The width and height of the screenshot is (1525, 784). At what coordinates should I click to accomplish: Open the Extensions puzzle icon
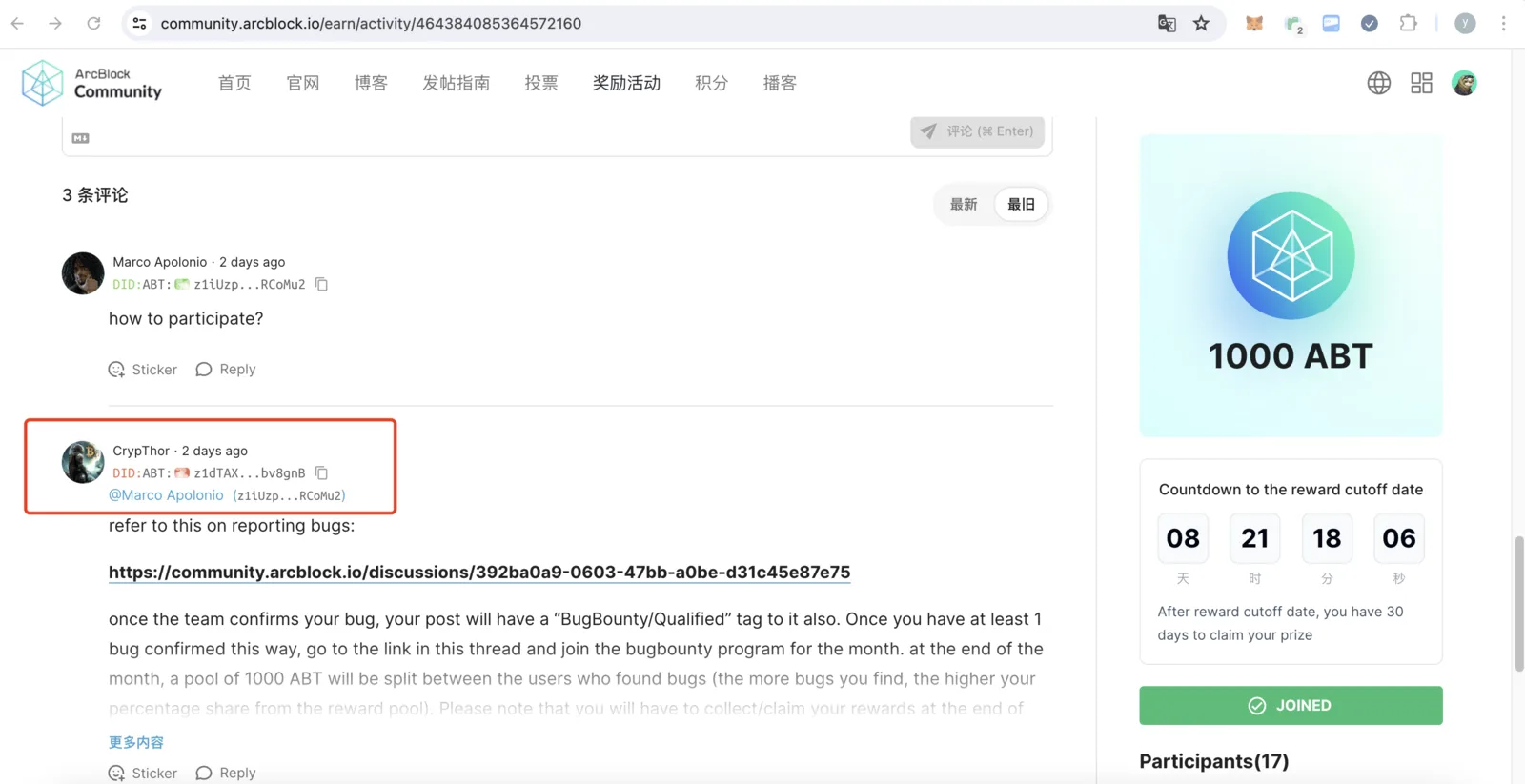tap(1408, 24)
